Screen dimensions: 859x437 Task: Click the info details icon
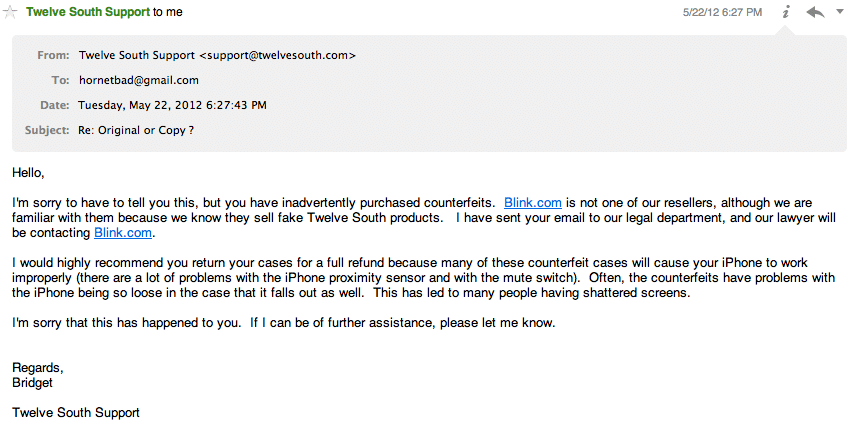[x=786, y=12]
